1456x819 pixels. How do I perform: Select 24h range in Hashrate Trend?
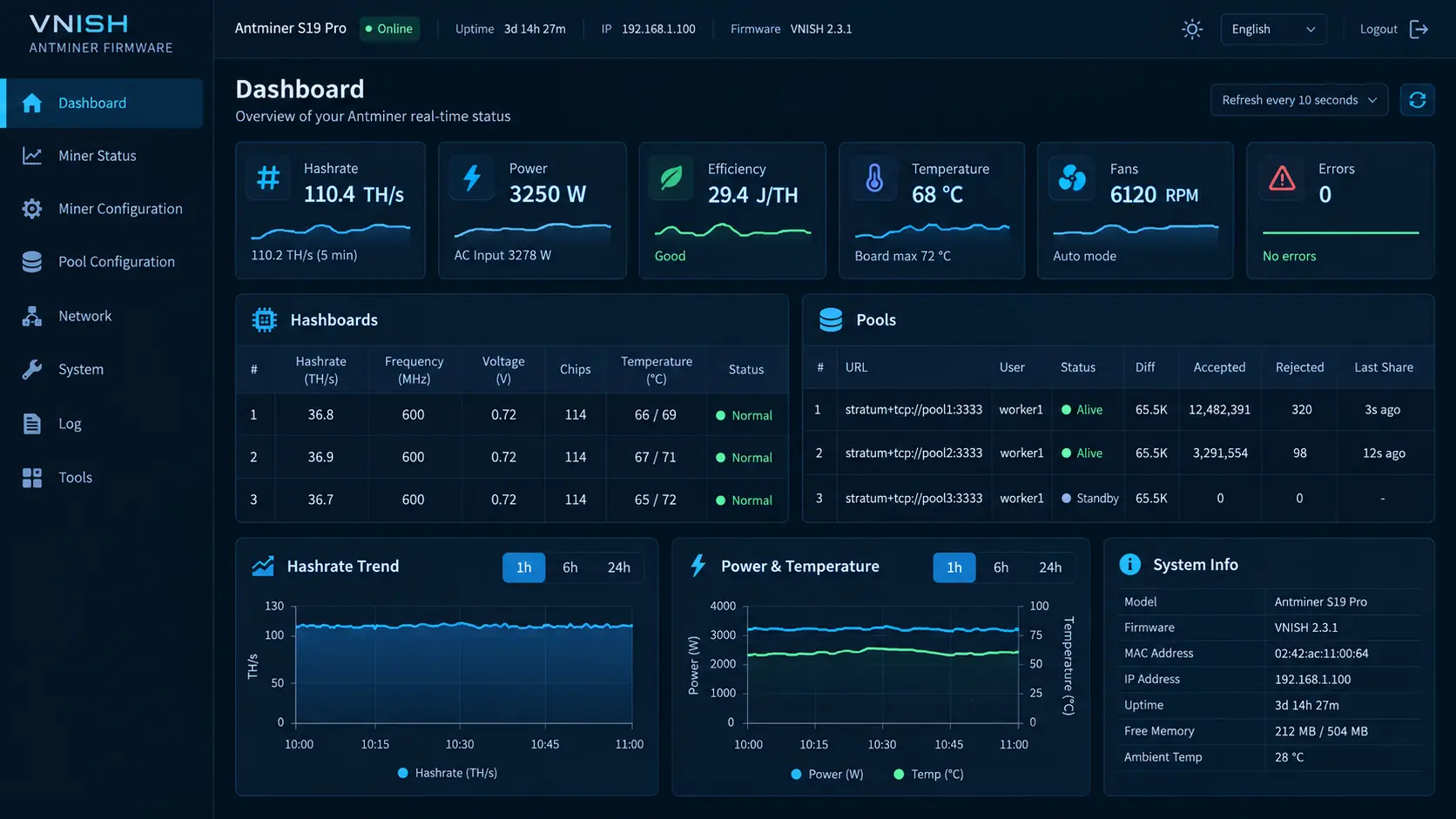click(x=618, y=567)
